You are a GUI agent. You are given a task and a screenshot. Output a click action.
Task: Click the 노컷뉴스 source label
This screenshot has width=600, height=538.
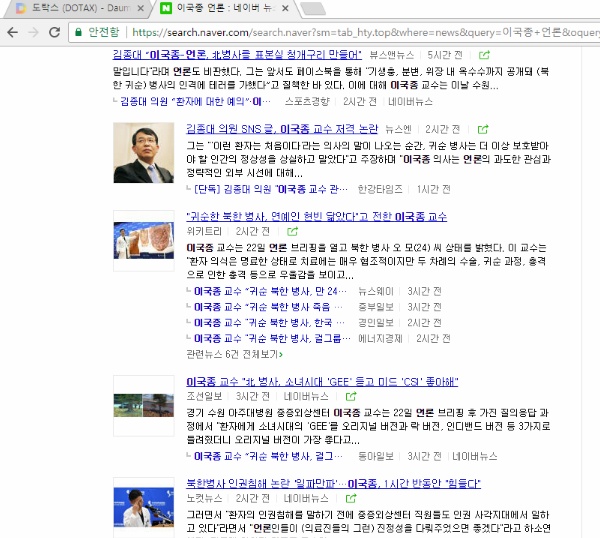tap(204, 498)
